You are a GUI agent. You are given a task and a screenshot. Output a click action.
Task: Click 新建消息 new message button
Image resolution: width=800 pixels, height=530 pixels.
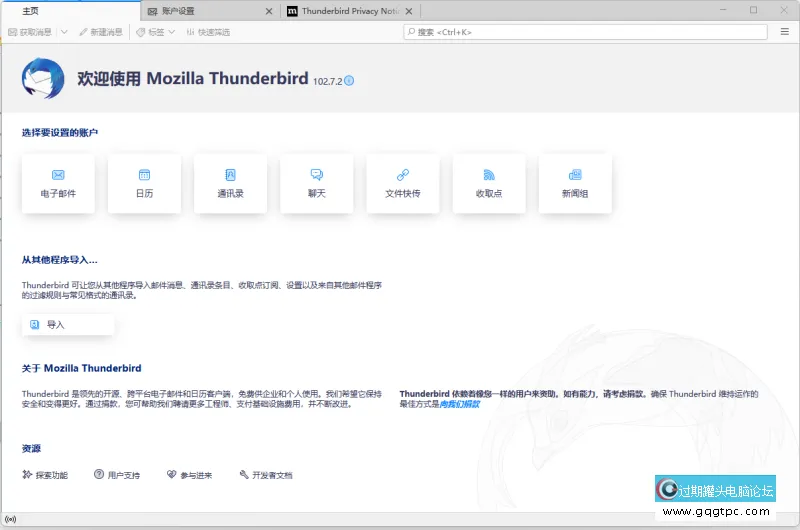[101, 32]
